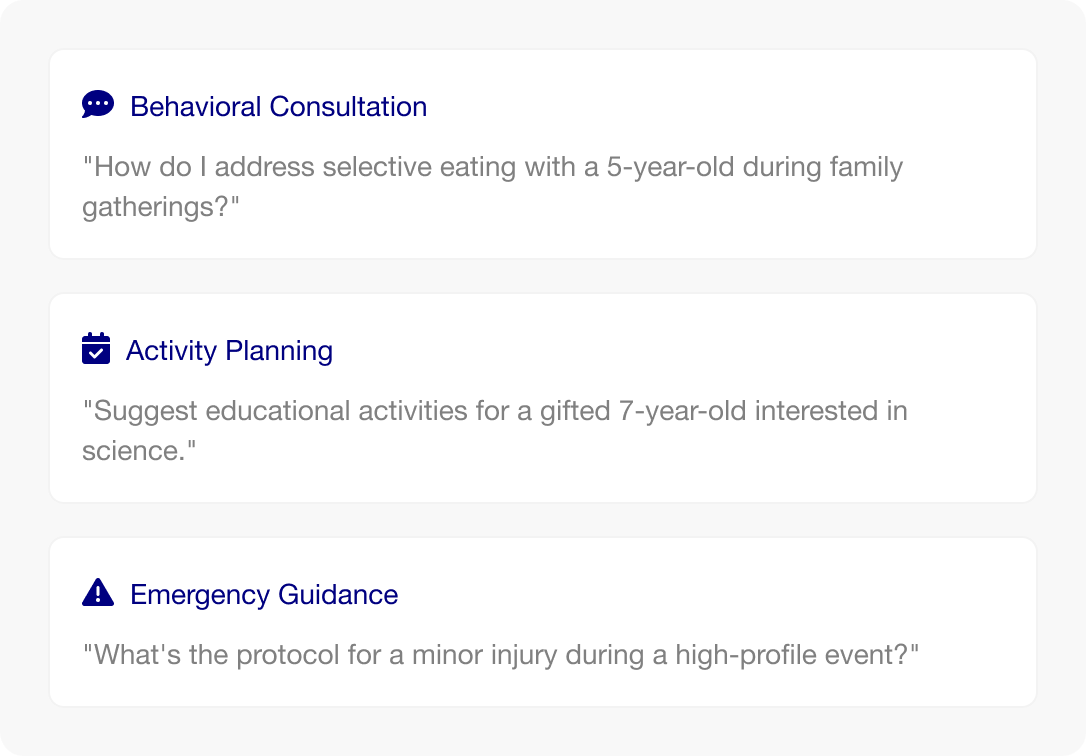Click the word "Consultation" in first heading

[348, 107]
